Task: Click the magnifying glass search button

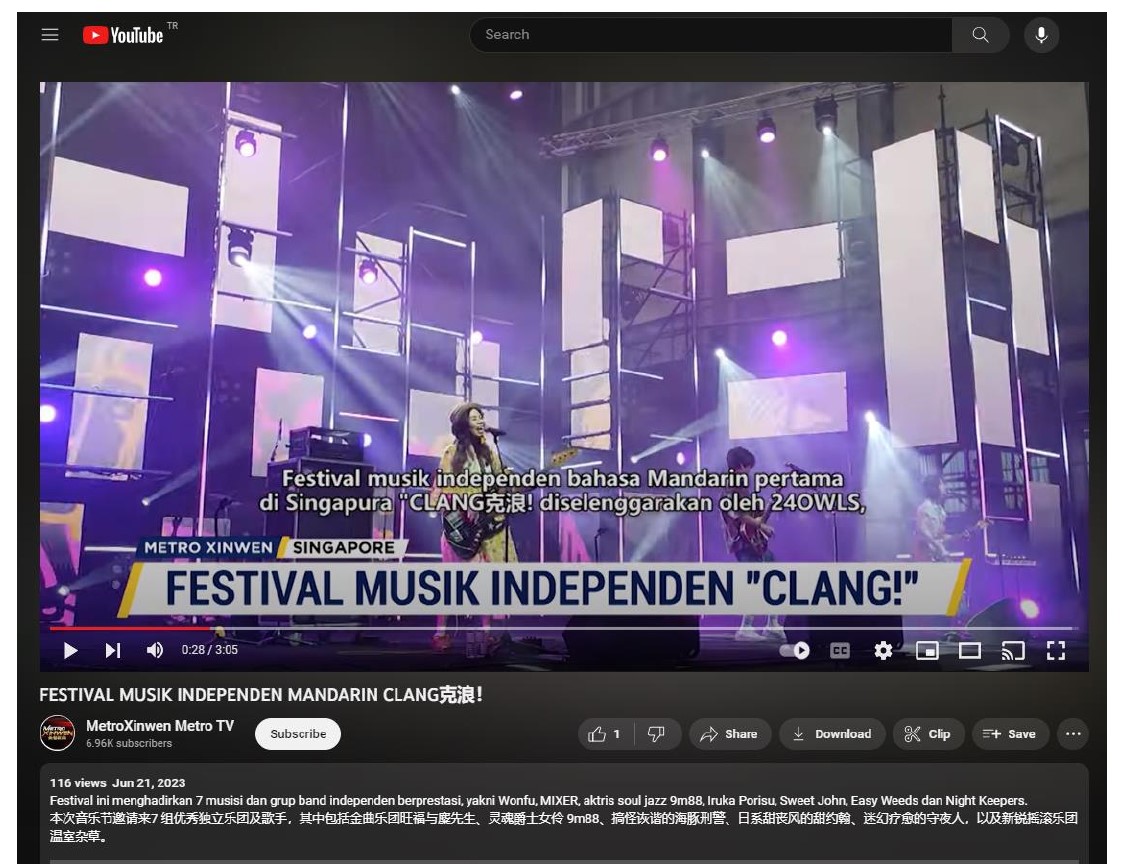Action: [980, 34]
